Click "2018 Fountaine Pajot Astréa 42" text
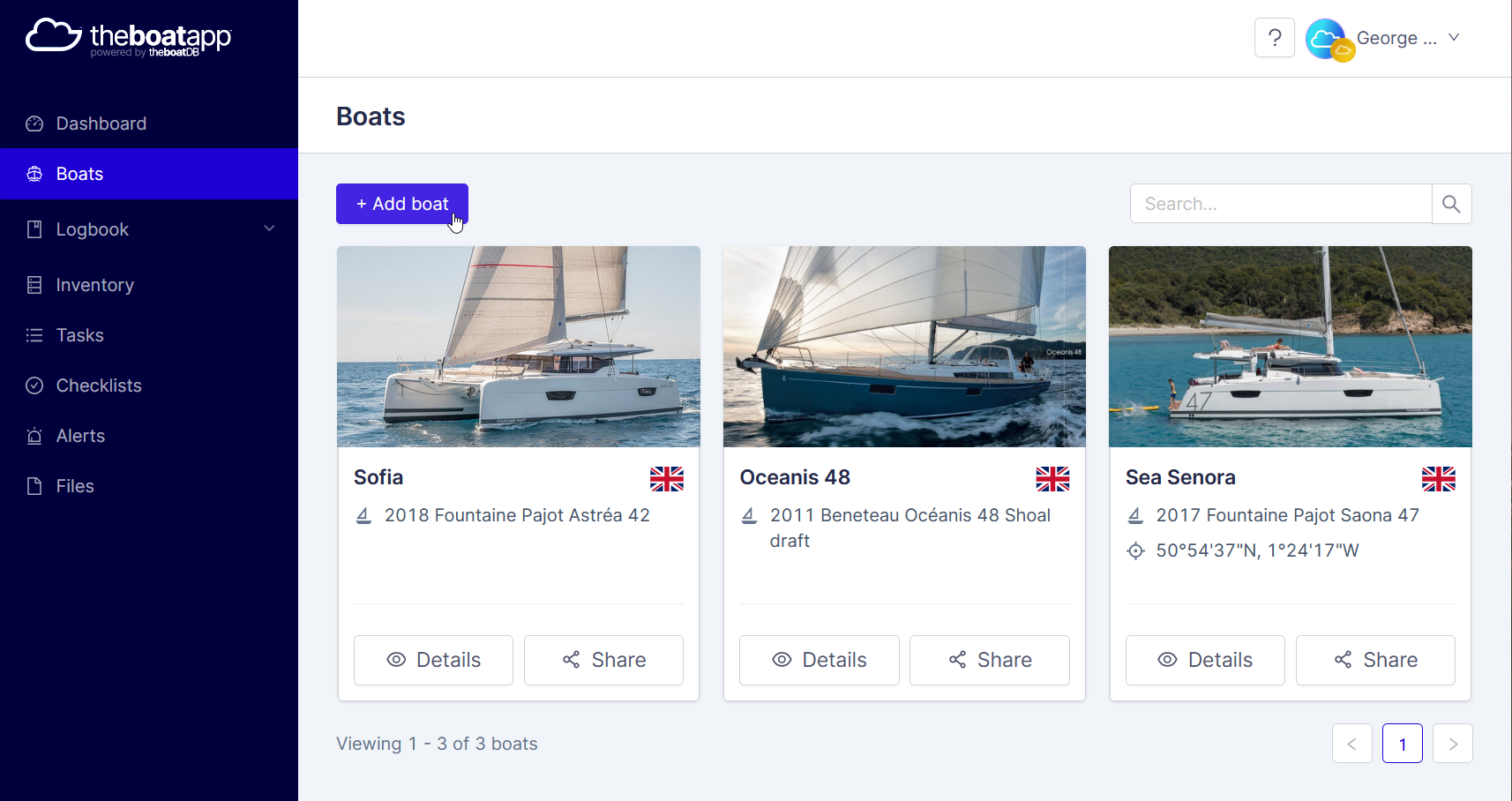 517,515
